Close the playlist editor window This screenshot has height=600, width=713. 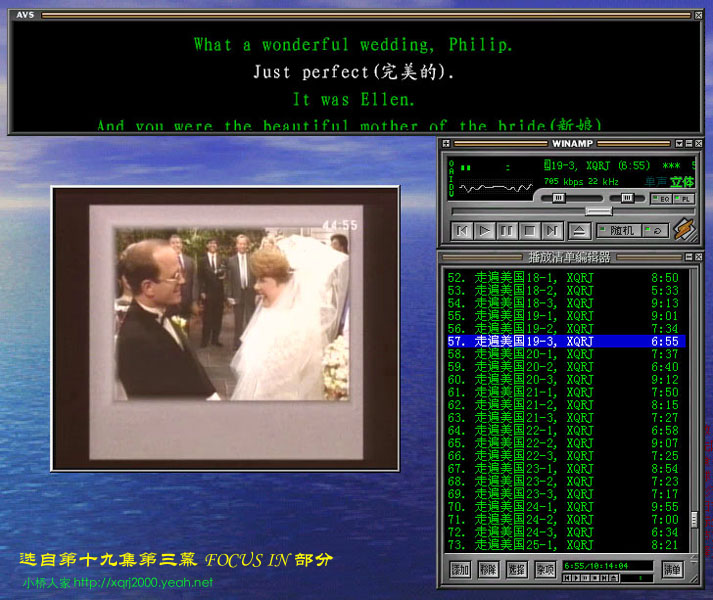point(698,257)
